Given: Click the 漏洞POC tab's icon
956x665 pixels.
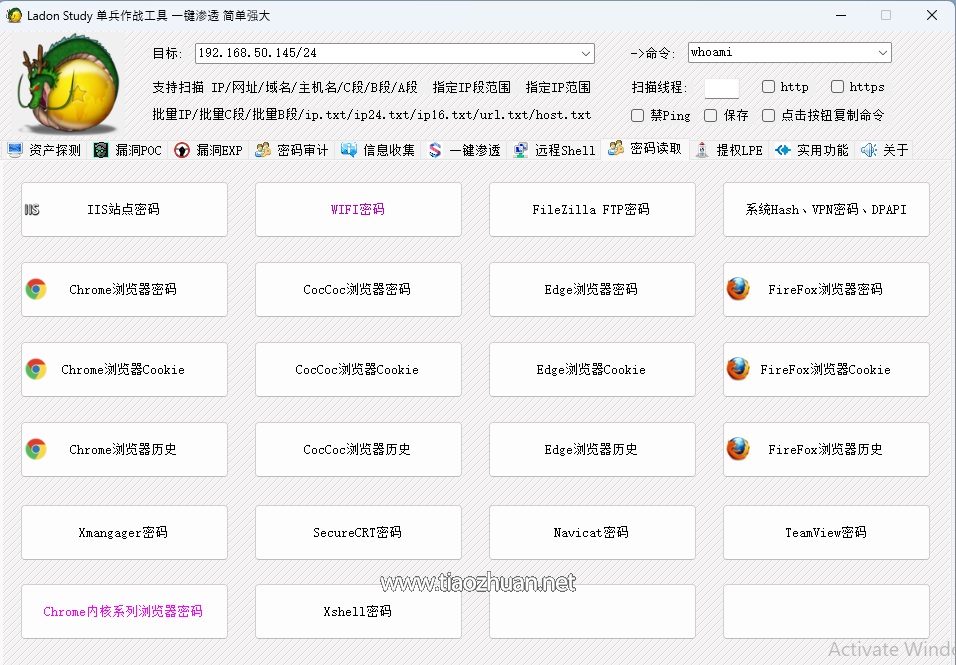Looking at the screenshot, I should click(x=101, y=150).
